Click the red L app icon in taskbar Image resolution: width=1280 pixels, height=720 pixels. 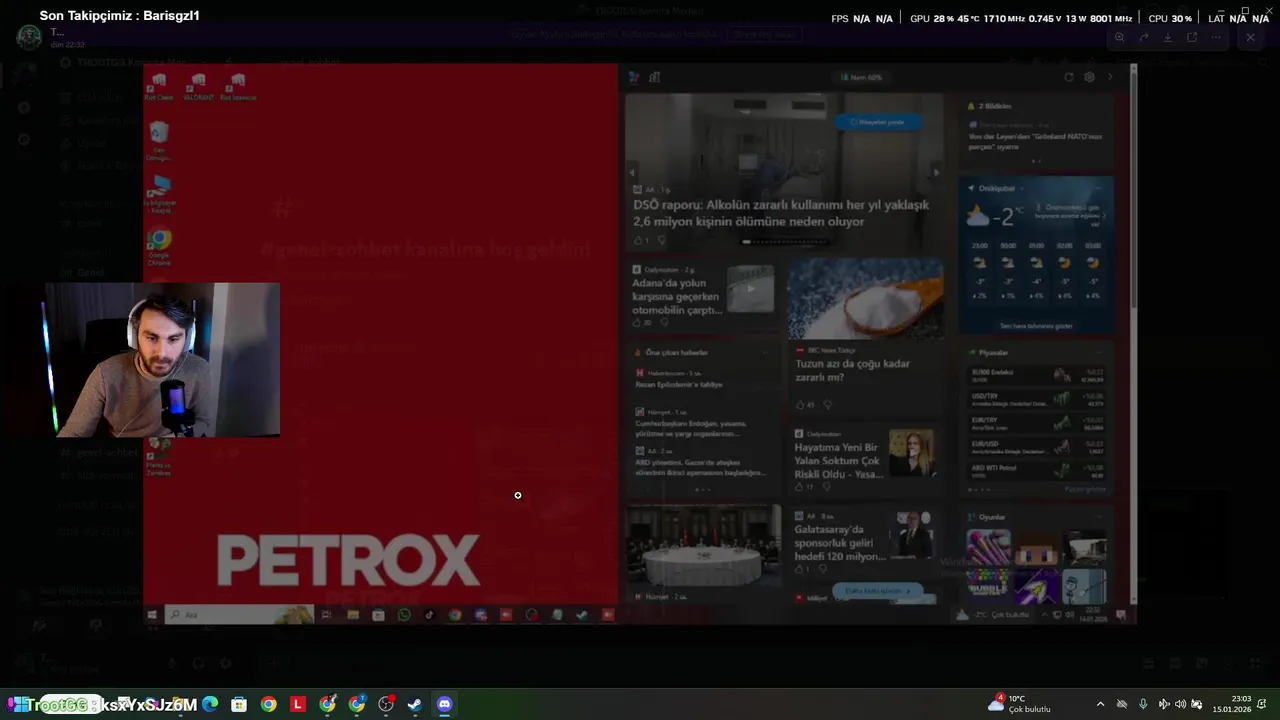coord(298,704)
